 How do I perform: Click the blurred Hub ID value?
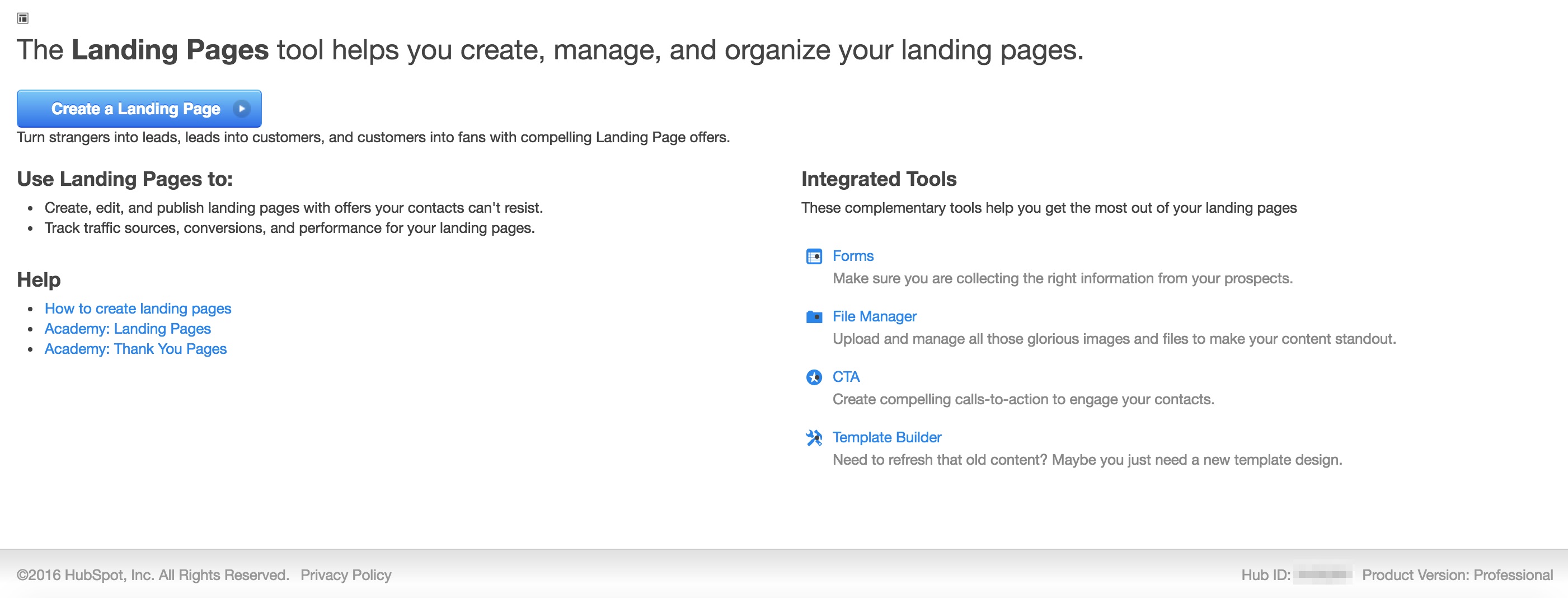(1321, 575)
